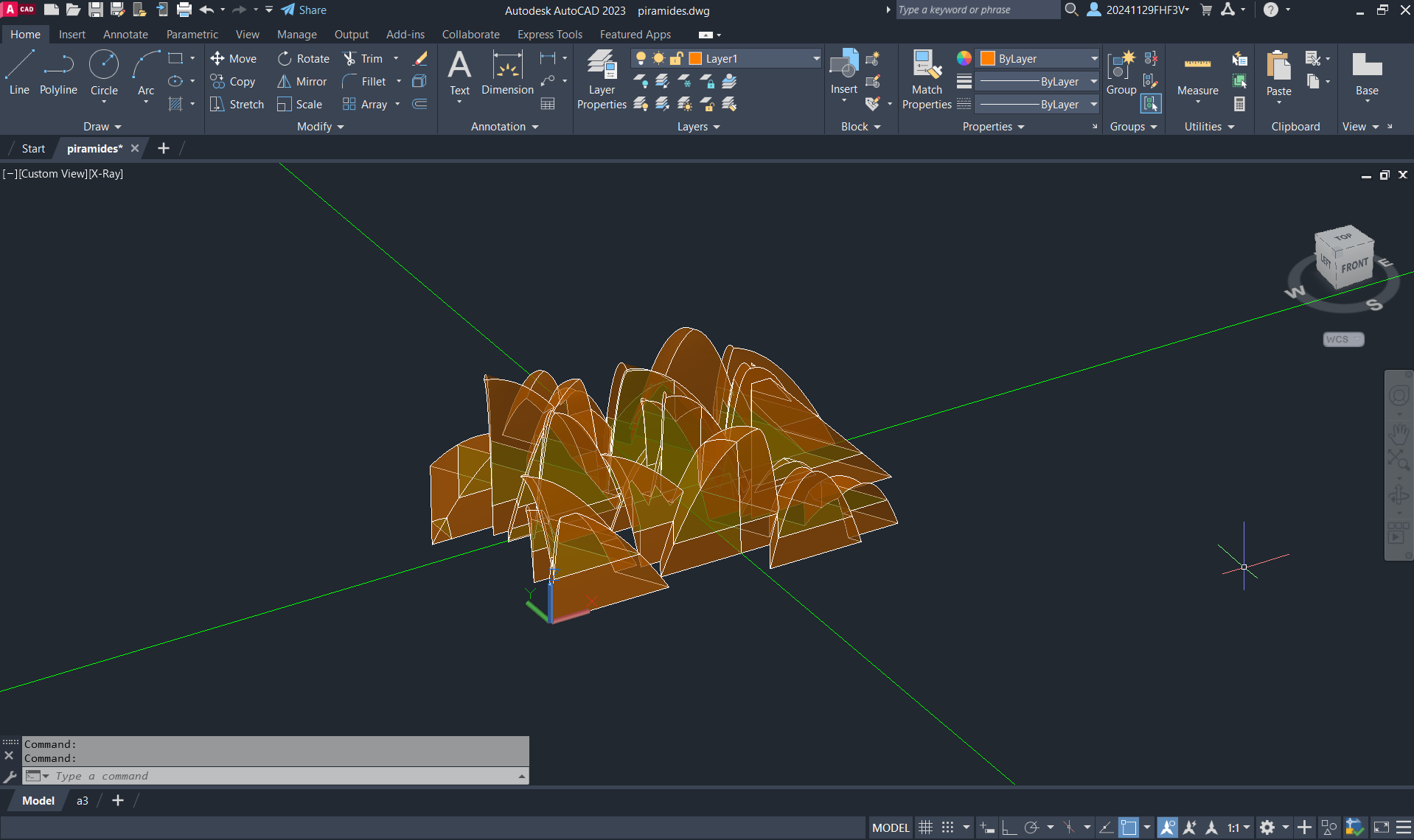This screenshot has width=1414, height=840.
Task: Toggle grid display in status bar
Action: coord(925,827)
